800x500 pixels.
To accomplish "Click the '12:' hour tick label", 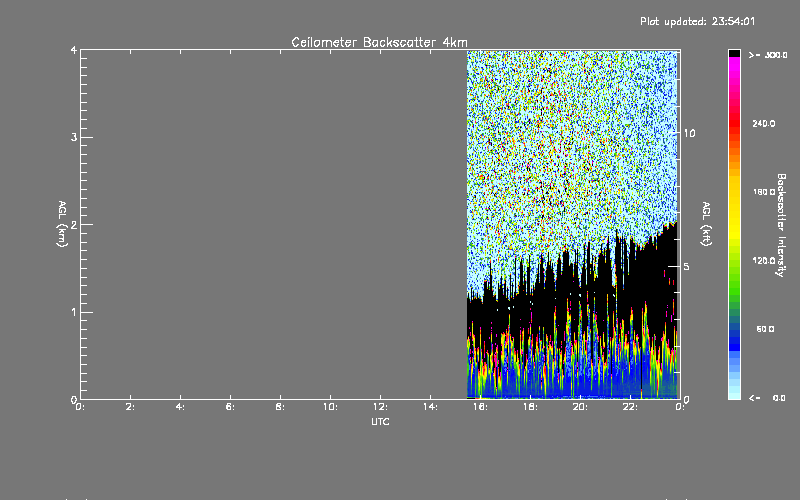I will pyautogui.click(x=380, y=407).
